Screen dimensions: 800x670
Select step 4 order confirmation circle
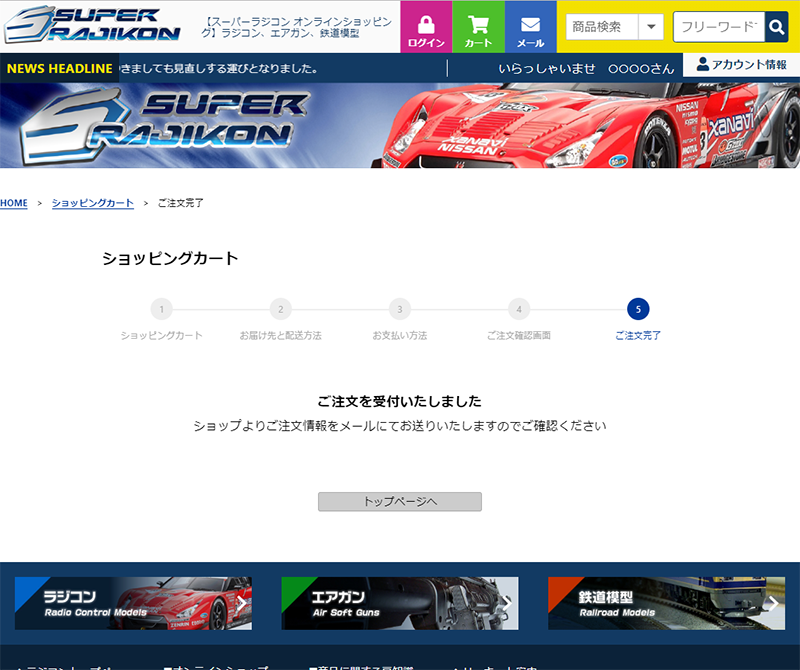(518, 309)
